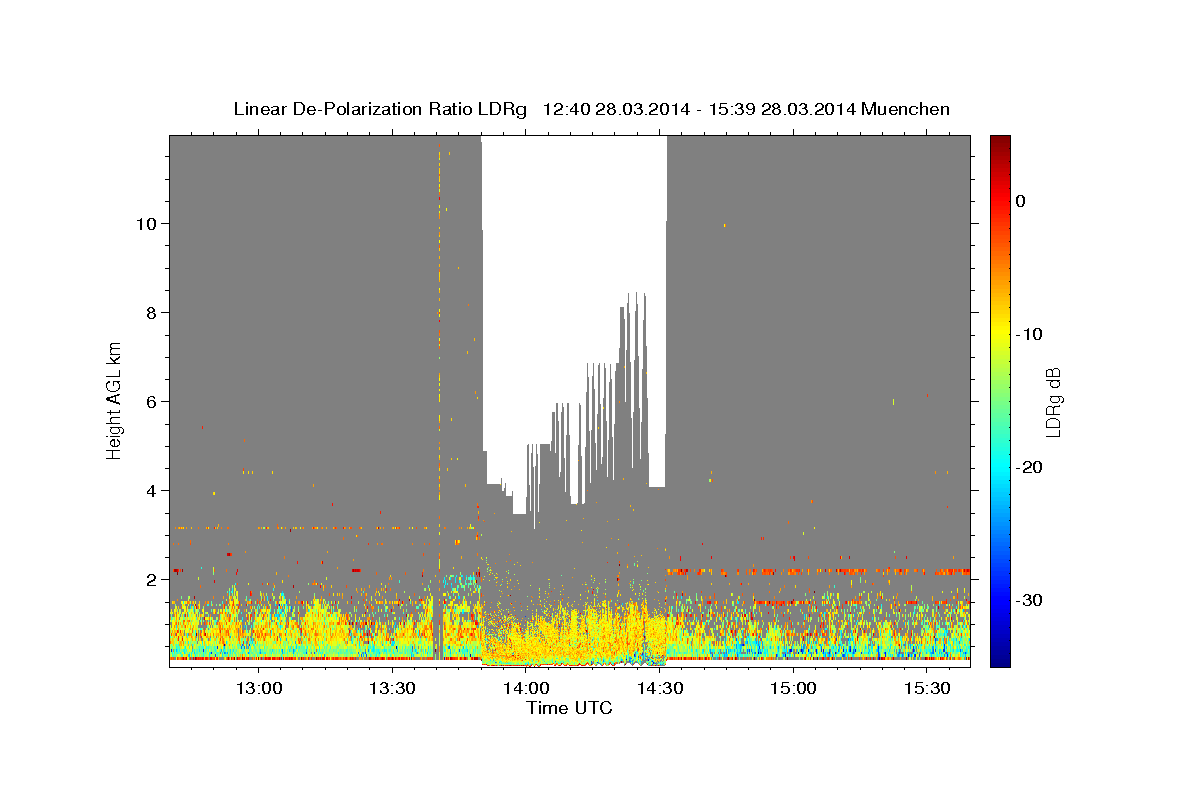Click the colorbar value -20
Image resolution: width=1200 pixels, height=800 pixels.
tap(1031, 467)
